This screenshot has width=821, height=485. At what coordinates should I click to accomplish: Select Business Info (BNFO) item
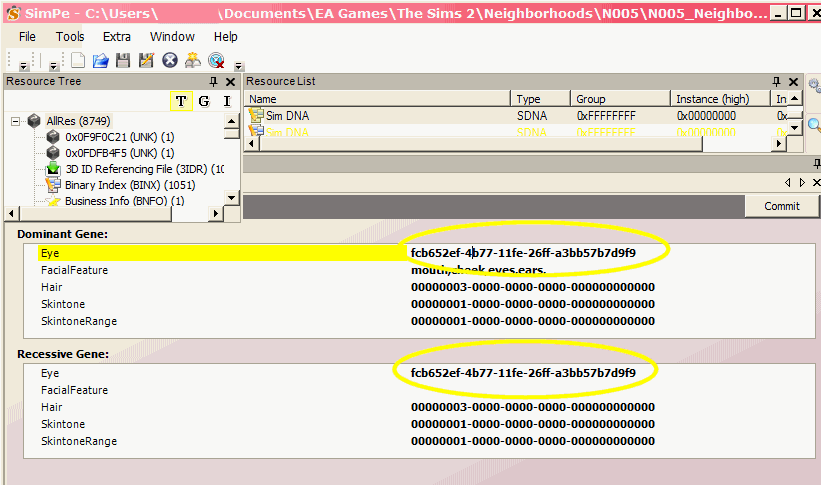coord(125,201)
